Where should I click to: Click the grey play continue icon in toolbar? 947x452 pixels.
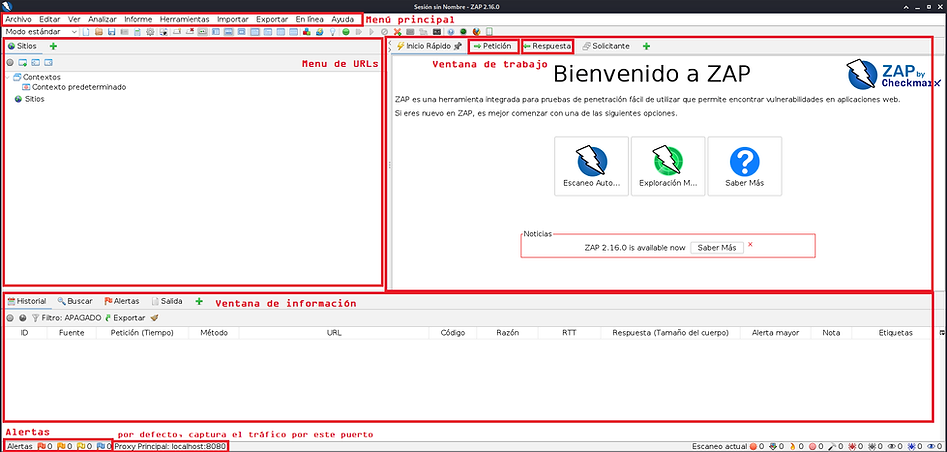pos(371,31)
